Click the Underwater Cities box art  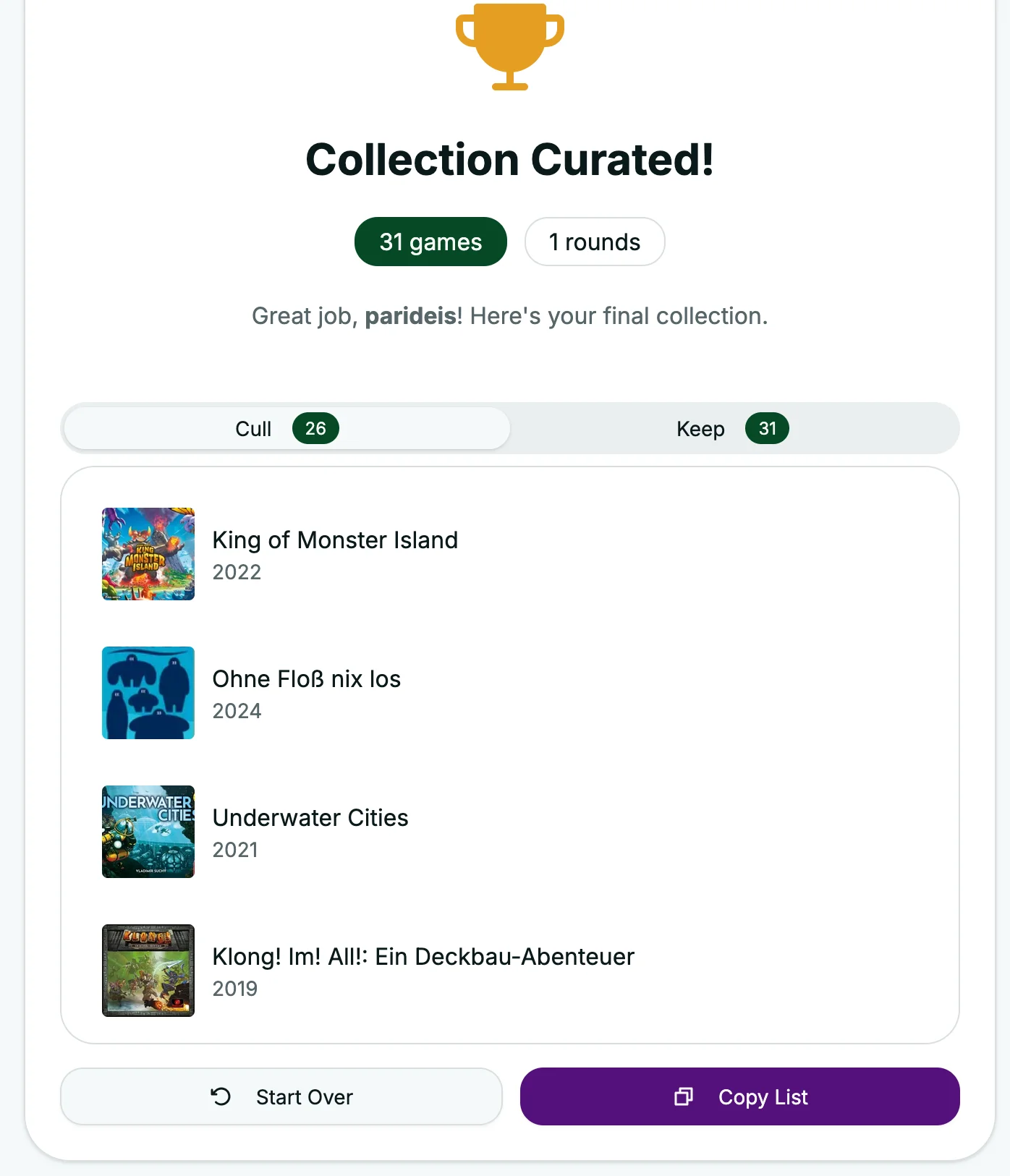[148, 831]
